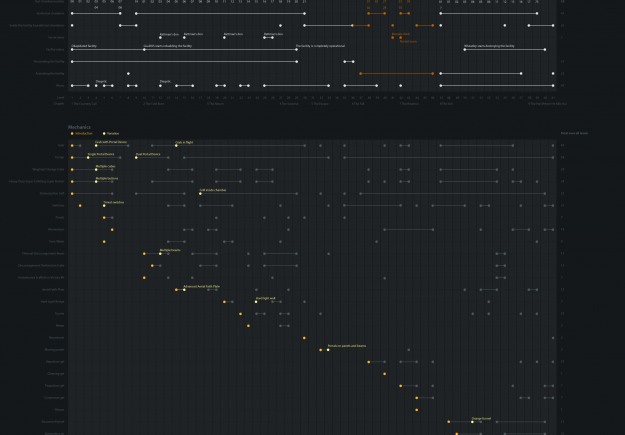This screenshot has width=625, height=435.
Task: Click the 'Multiple beams' variation marker
Action: pyautogui.click(x=160, y=254)
